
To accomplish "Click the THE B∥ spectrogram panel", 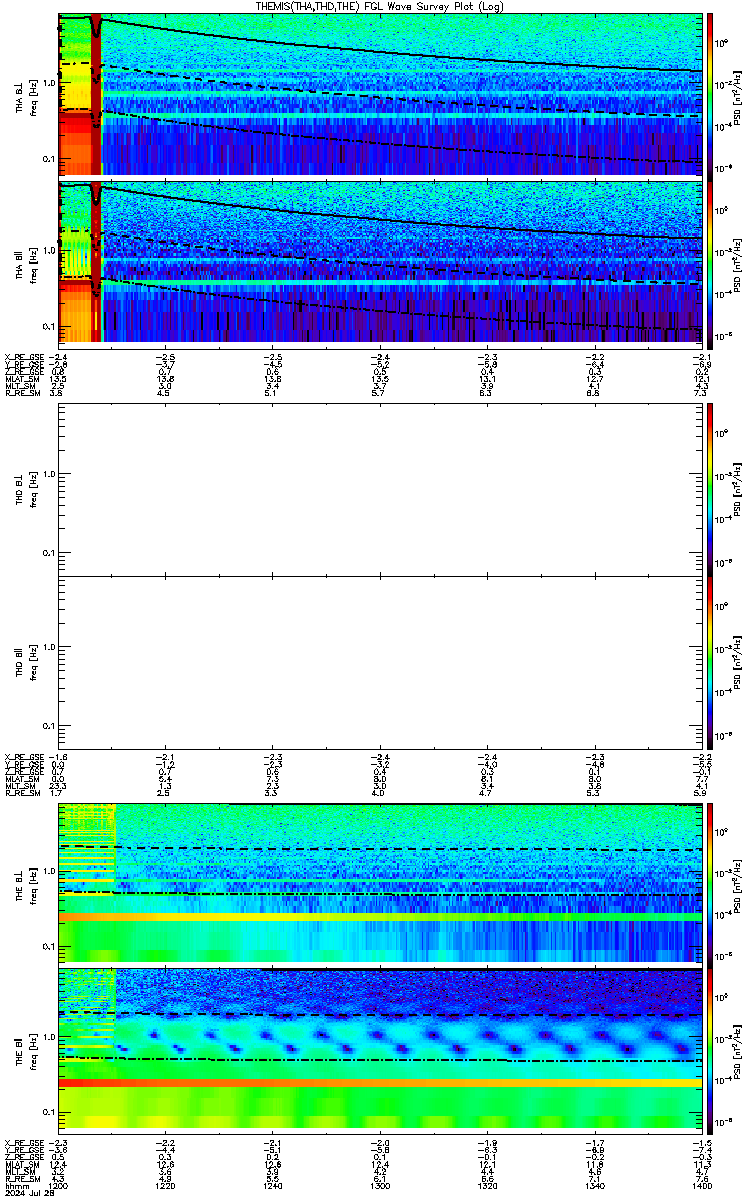I will pos(379,1050).
